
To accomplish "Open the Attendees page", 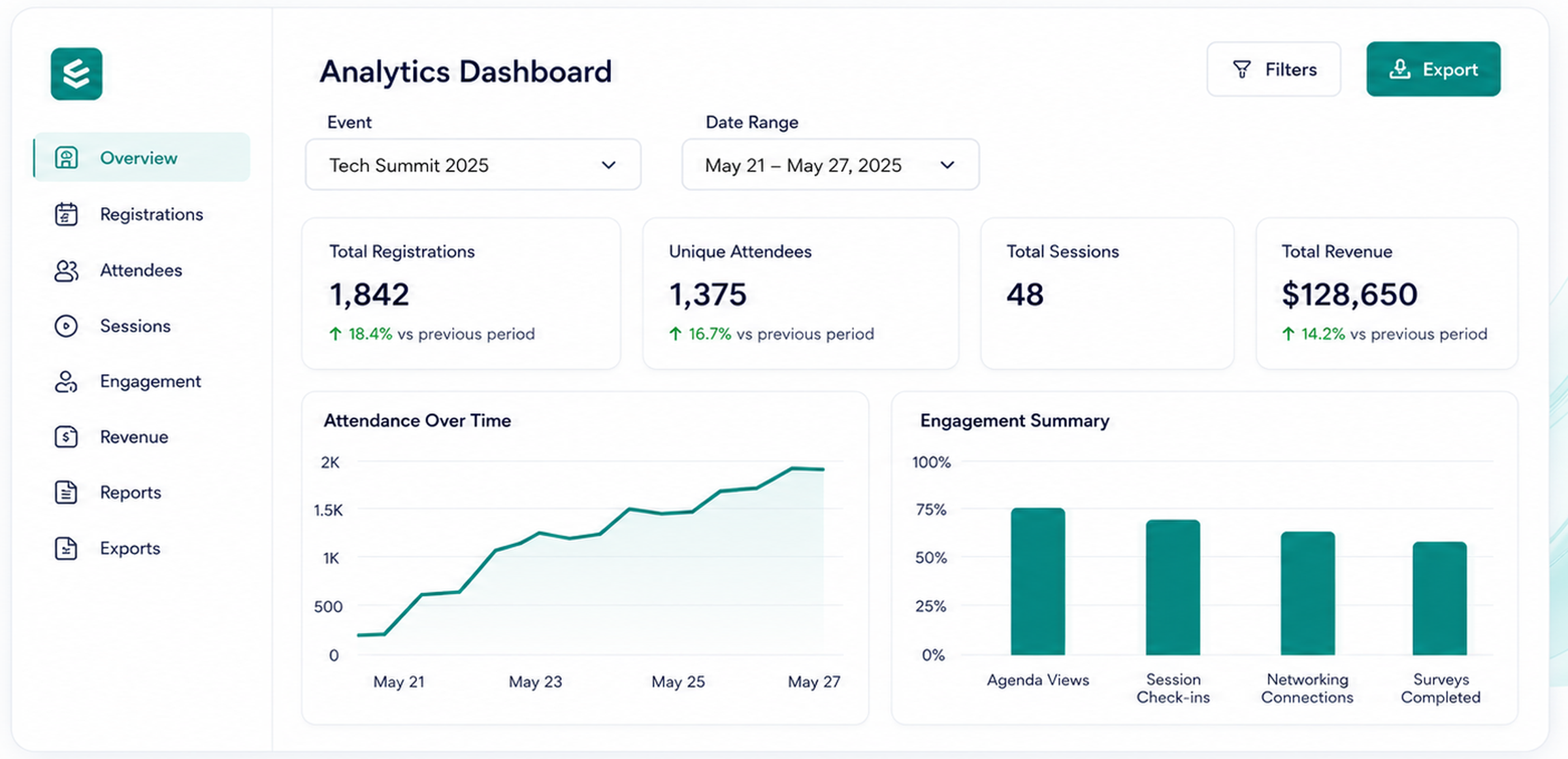I will coord(142,271).
